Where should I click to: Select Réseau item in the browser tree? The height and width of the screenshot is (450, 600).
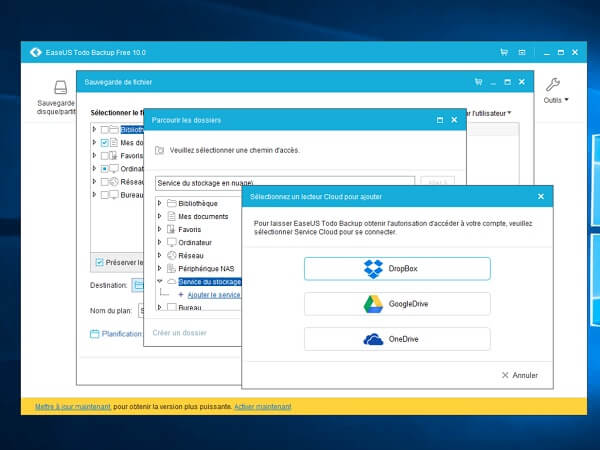[x=191, y=256]
